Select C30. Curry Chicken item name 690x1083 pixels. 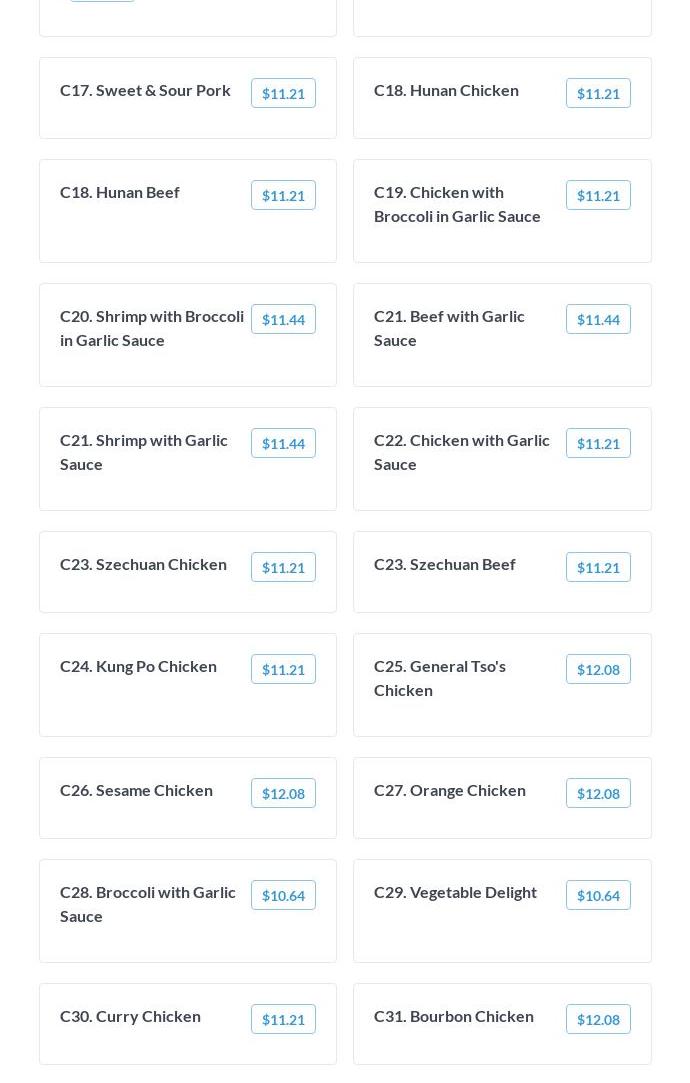point(130,1016)
